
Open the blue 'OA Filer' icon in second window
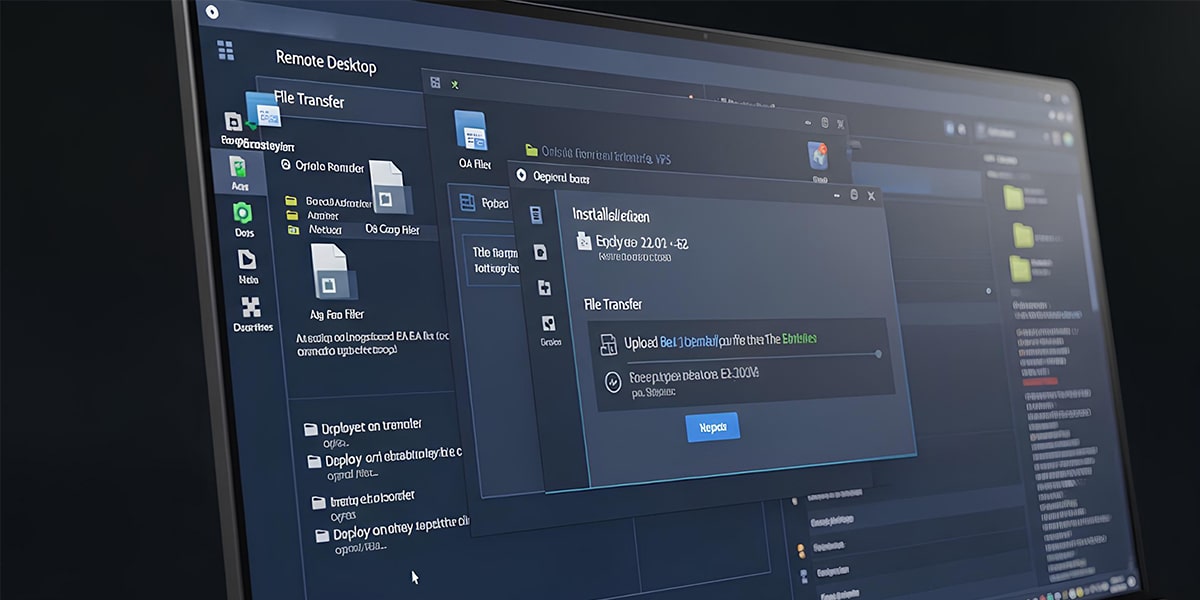point(471,131)
